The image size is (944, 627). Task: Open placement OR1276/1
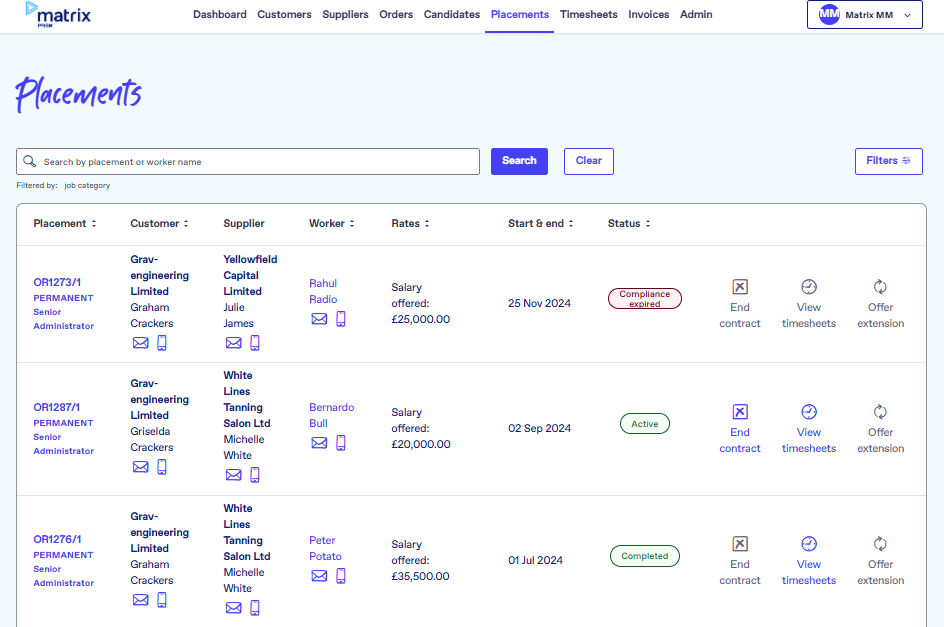pyautogui.click(x=57, y=539)
